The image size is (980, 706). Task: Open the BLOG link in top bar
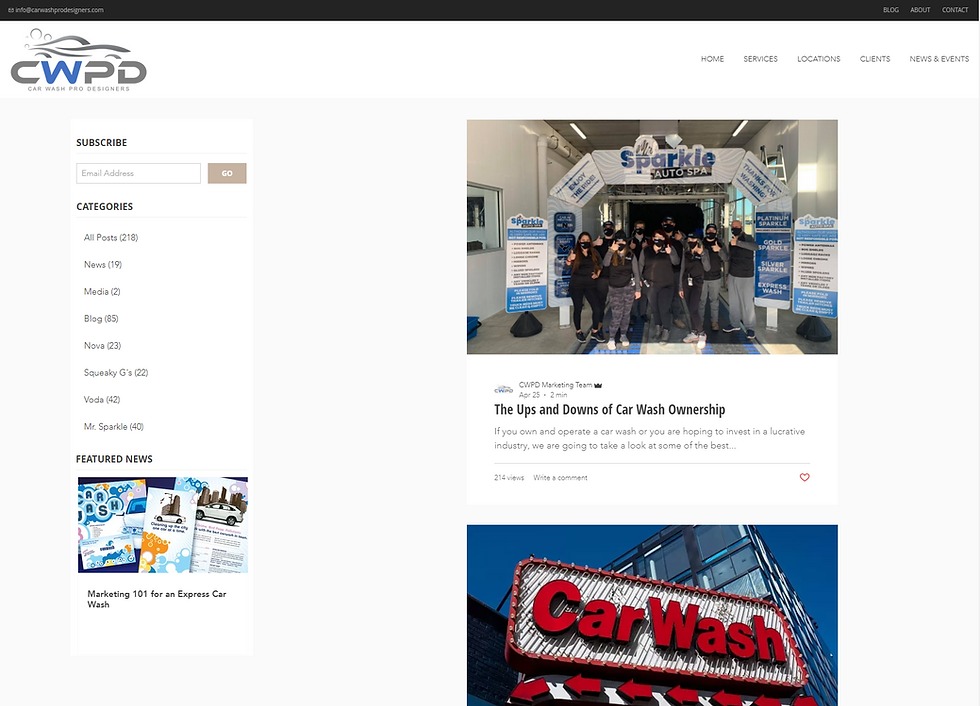coord(891,10)
